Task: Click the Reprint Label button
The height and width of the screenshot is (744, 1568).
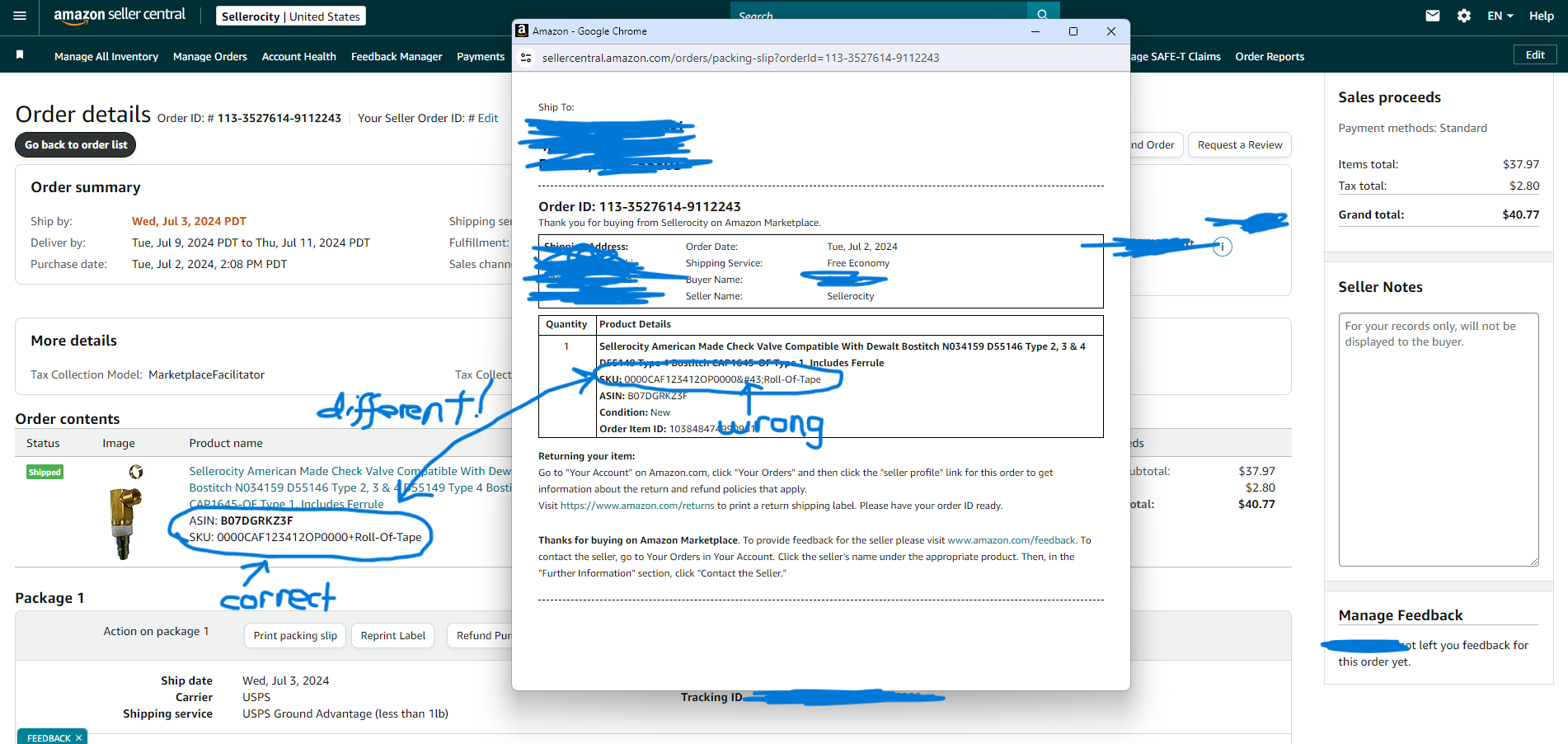Action: [393, 635]
